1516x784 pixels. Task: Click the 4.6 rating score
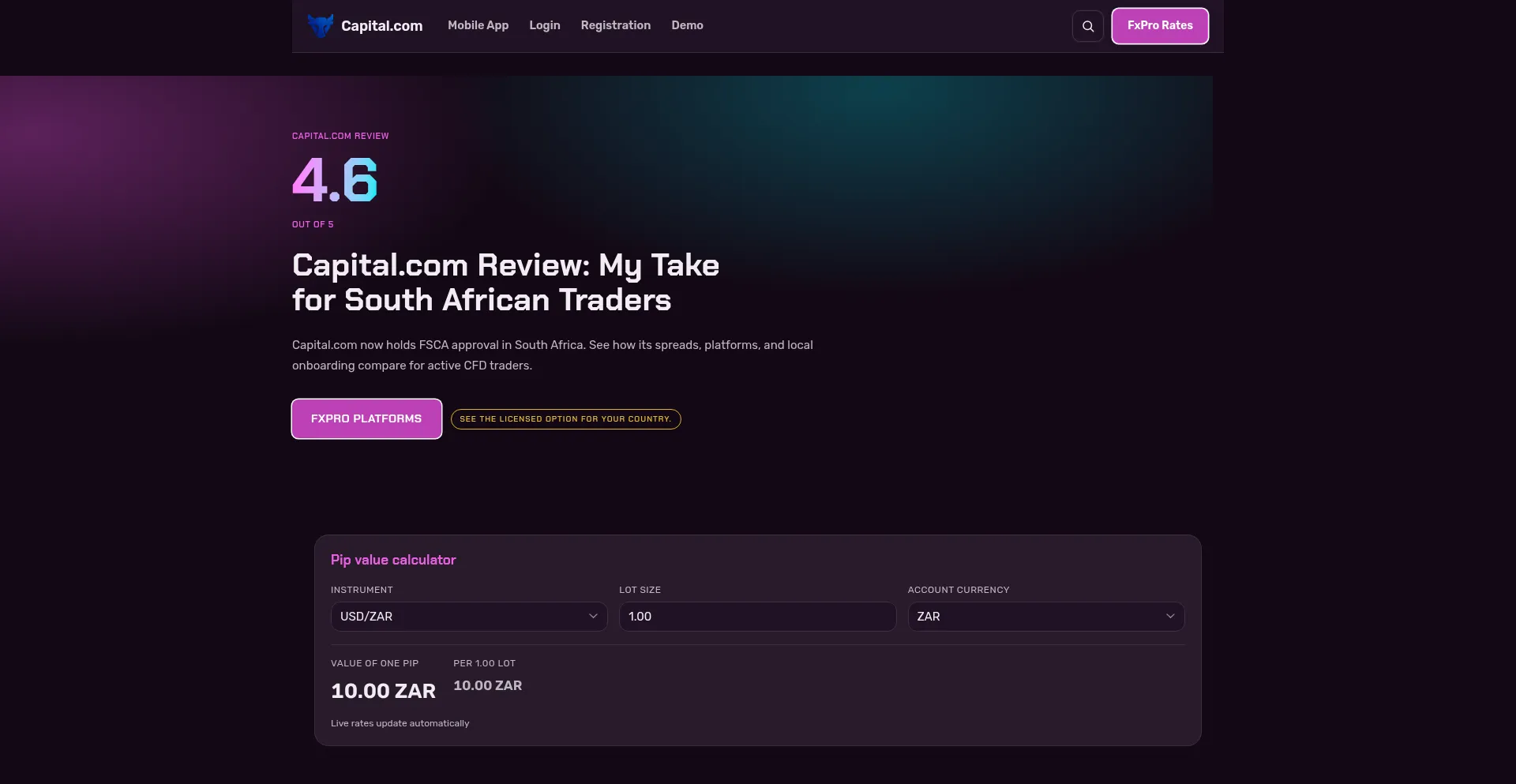coord(335,179)
